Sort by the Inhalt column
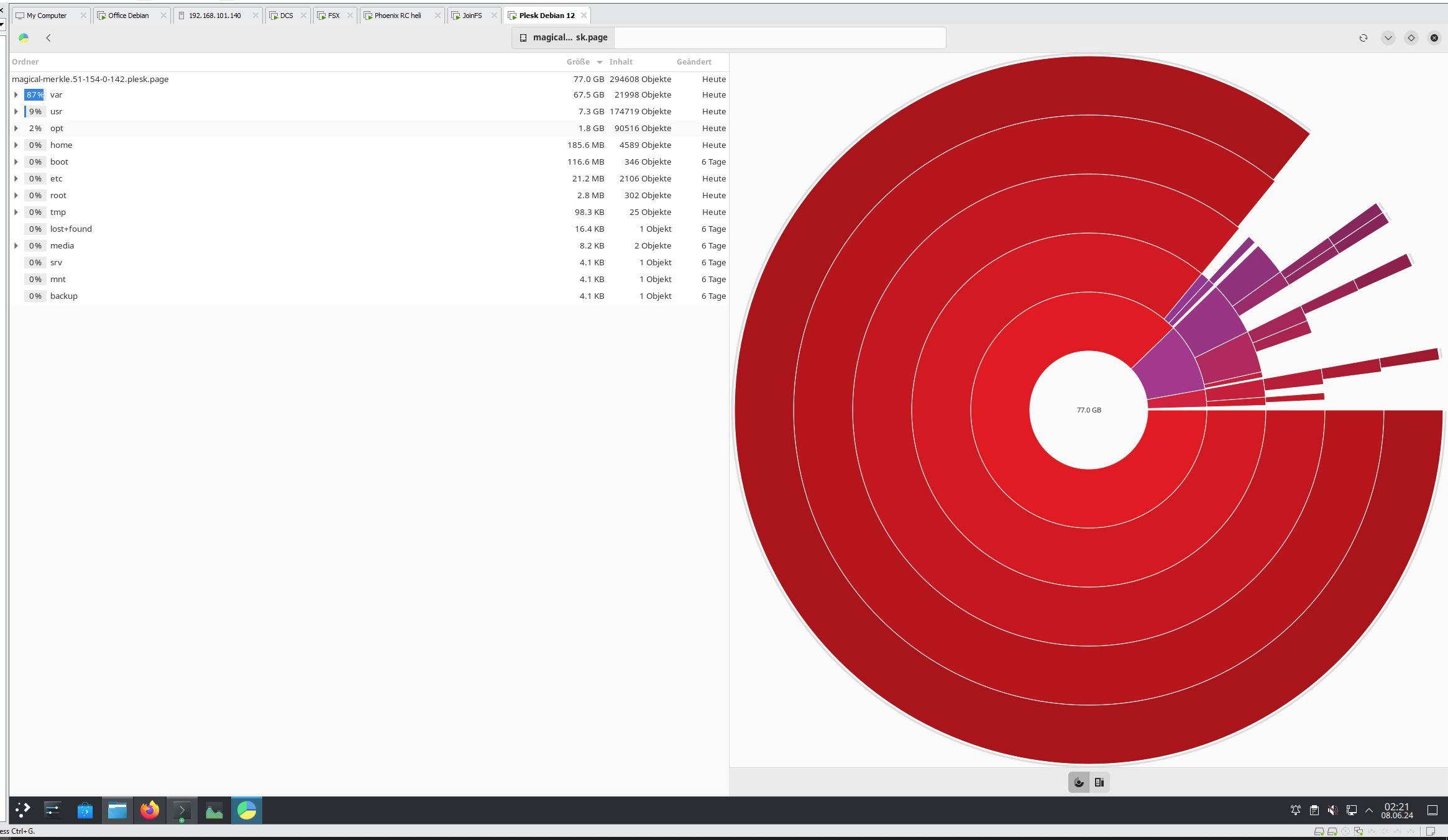The image size is (1448, 840). coord(621,62)
